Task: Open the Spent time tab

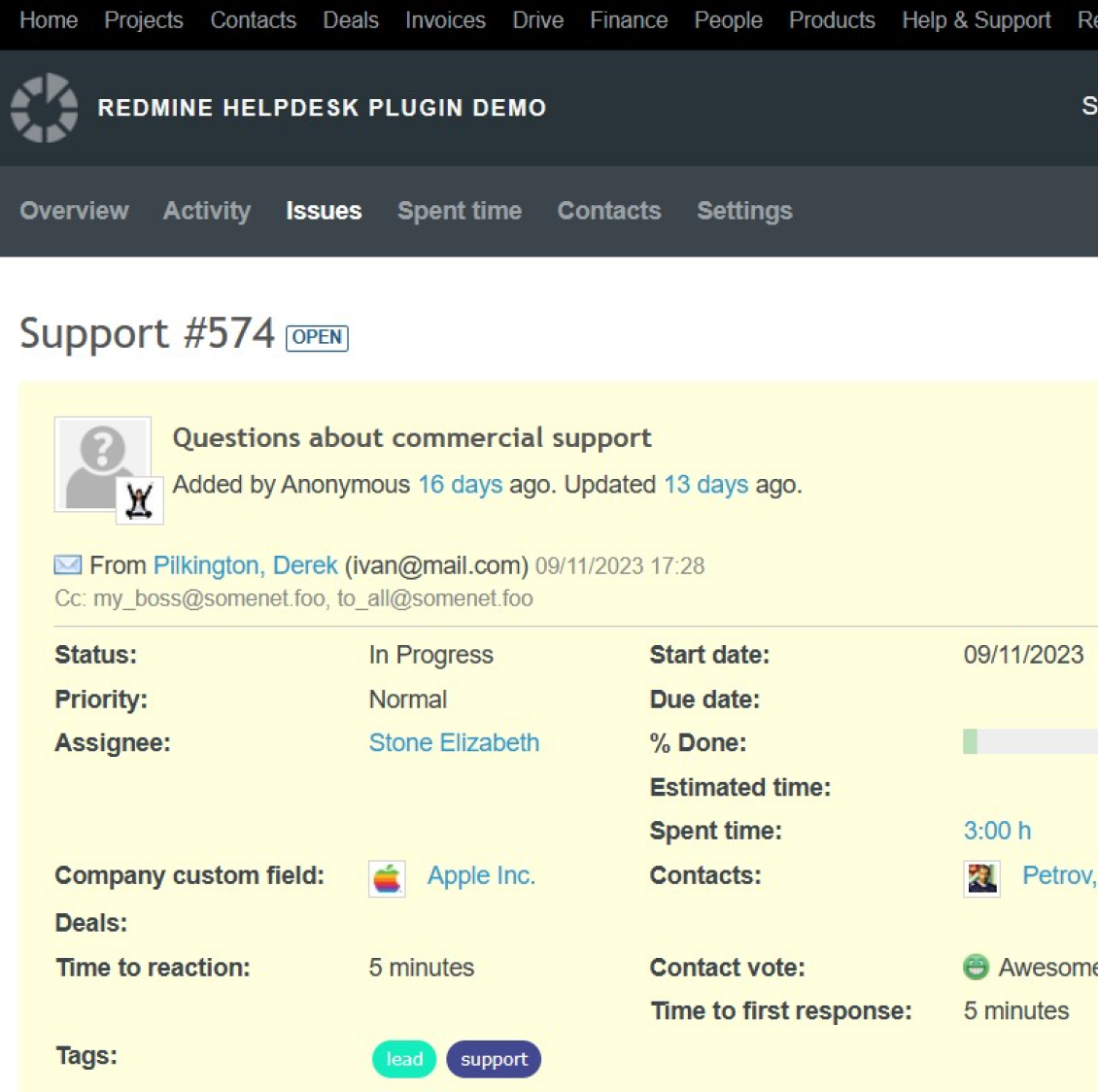Action: tap(459, 211)
